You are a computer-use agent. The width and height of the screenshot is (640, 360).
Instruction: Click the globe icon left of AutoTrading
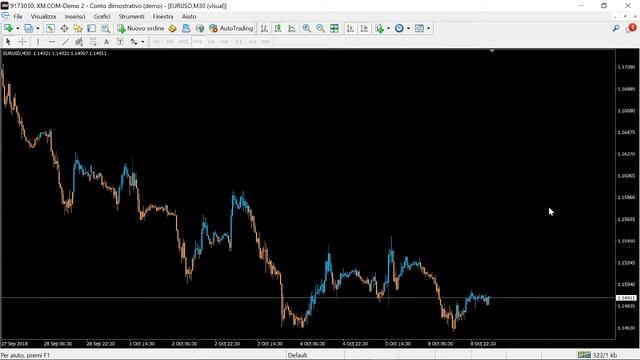[x=200, y=28]
